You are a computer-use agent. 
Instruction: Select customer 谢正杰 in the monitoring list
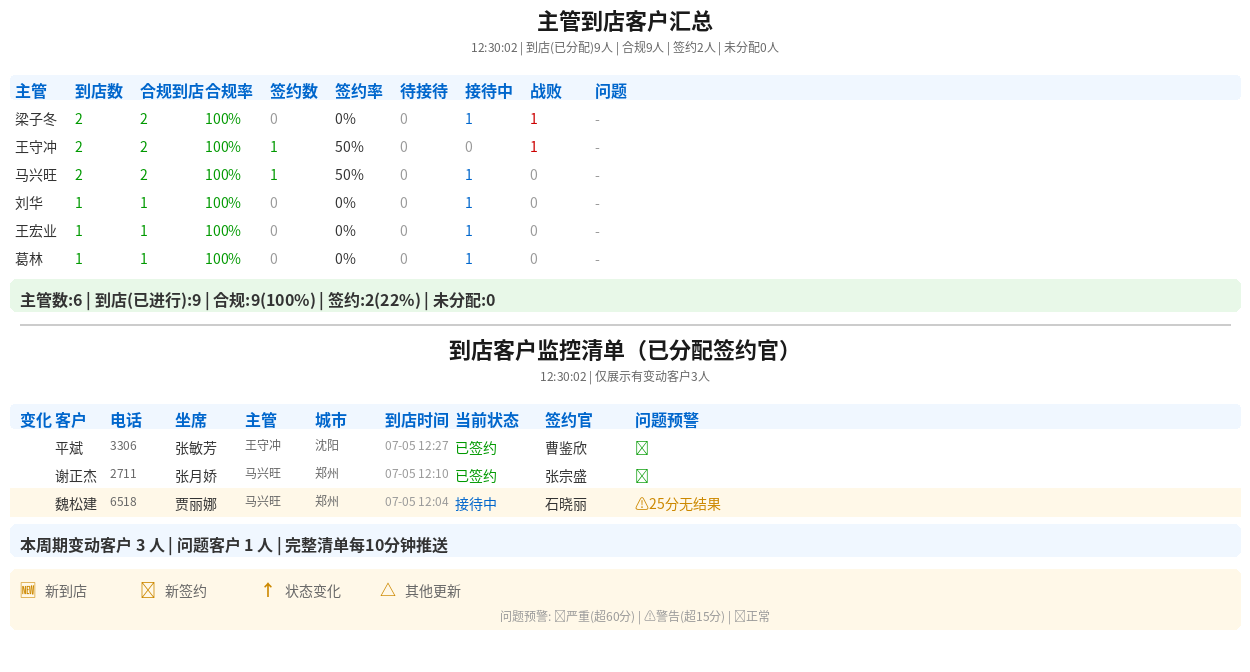pyautogui.click(x=76, y=476)
